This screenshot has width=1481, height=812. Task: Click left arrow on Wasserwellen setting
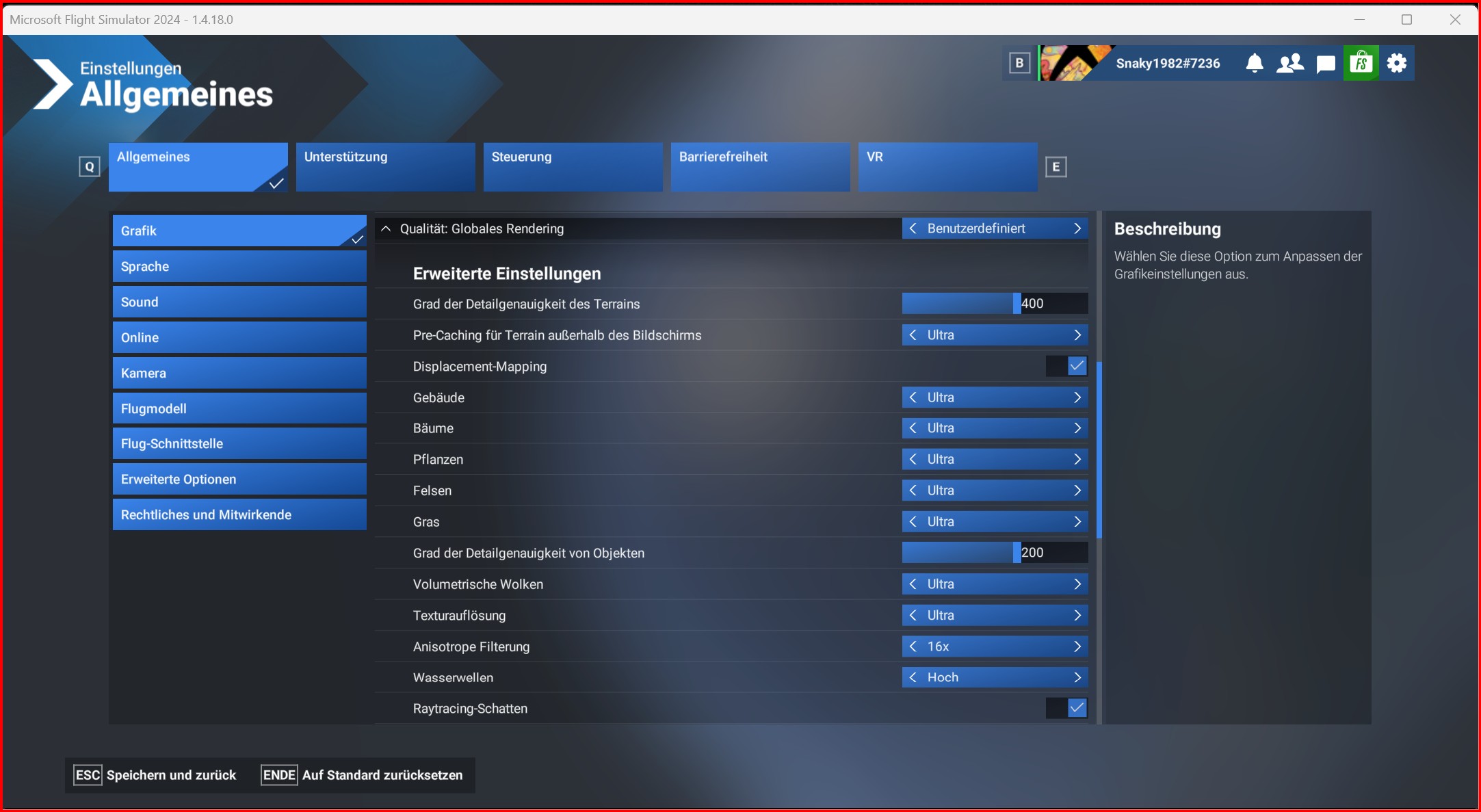pyautogui.click(x=913, y=677)
